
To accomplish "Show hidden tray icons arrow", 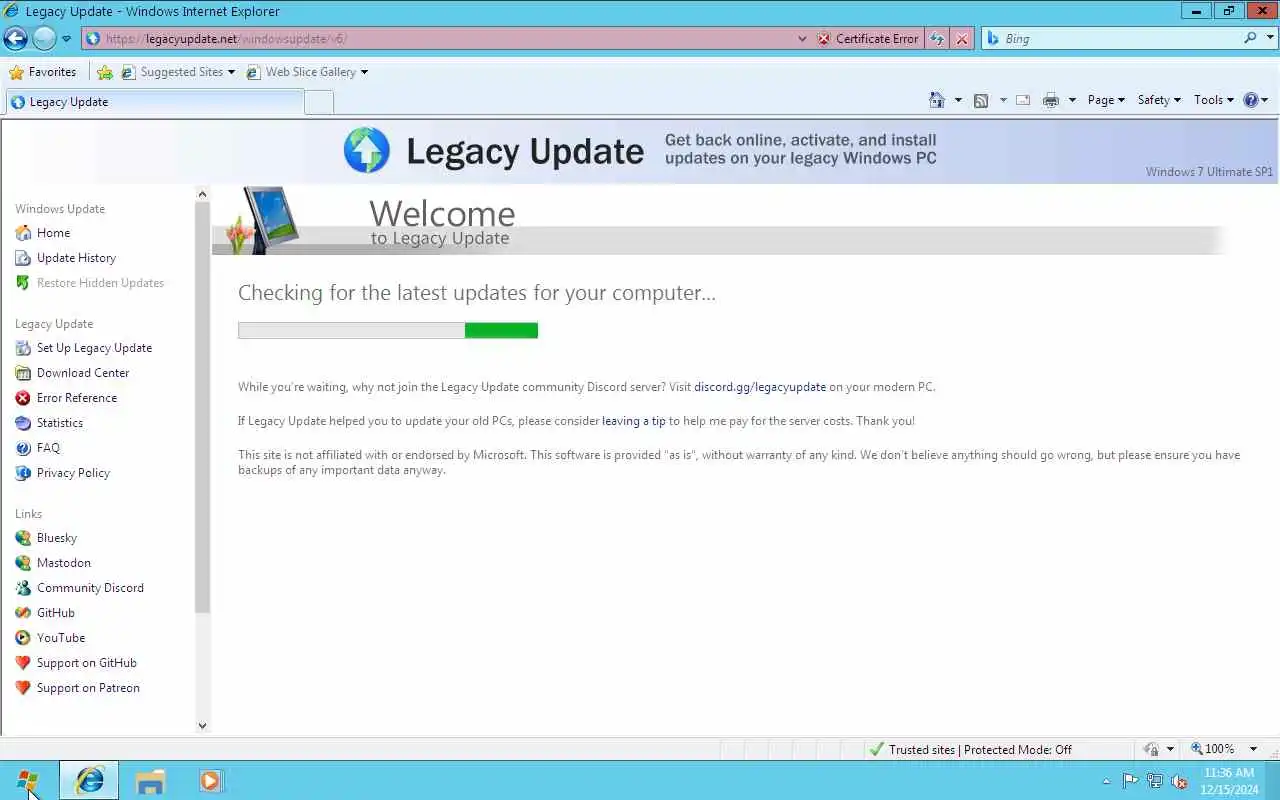I will 1106,782.
